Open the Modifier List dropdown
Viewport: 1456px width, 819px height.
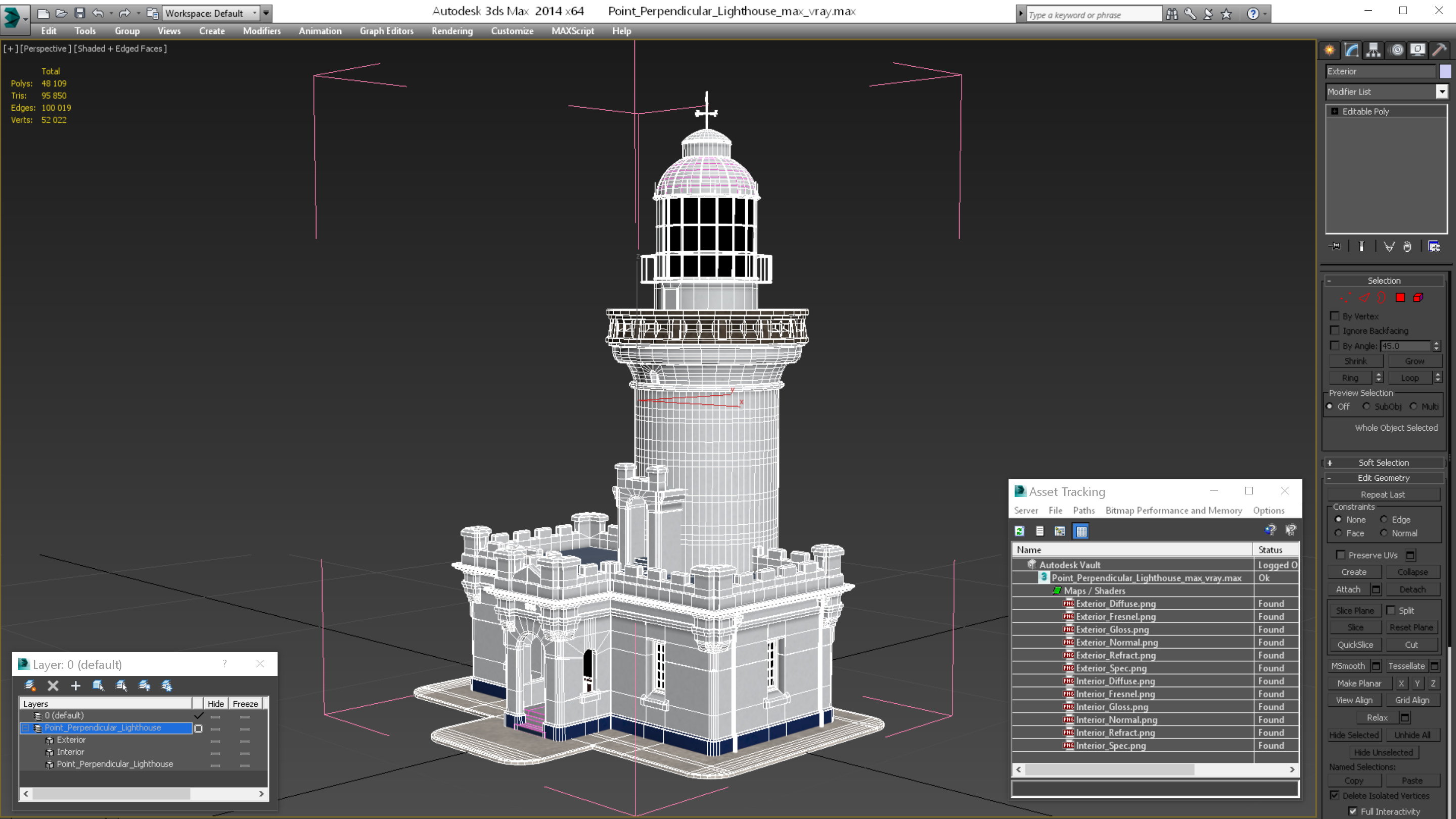tap(1442, 92)
